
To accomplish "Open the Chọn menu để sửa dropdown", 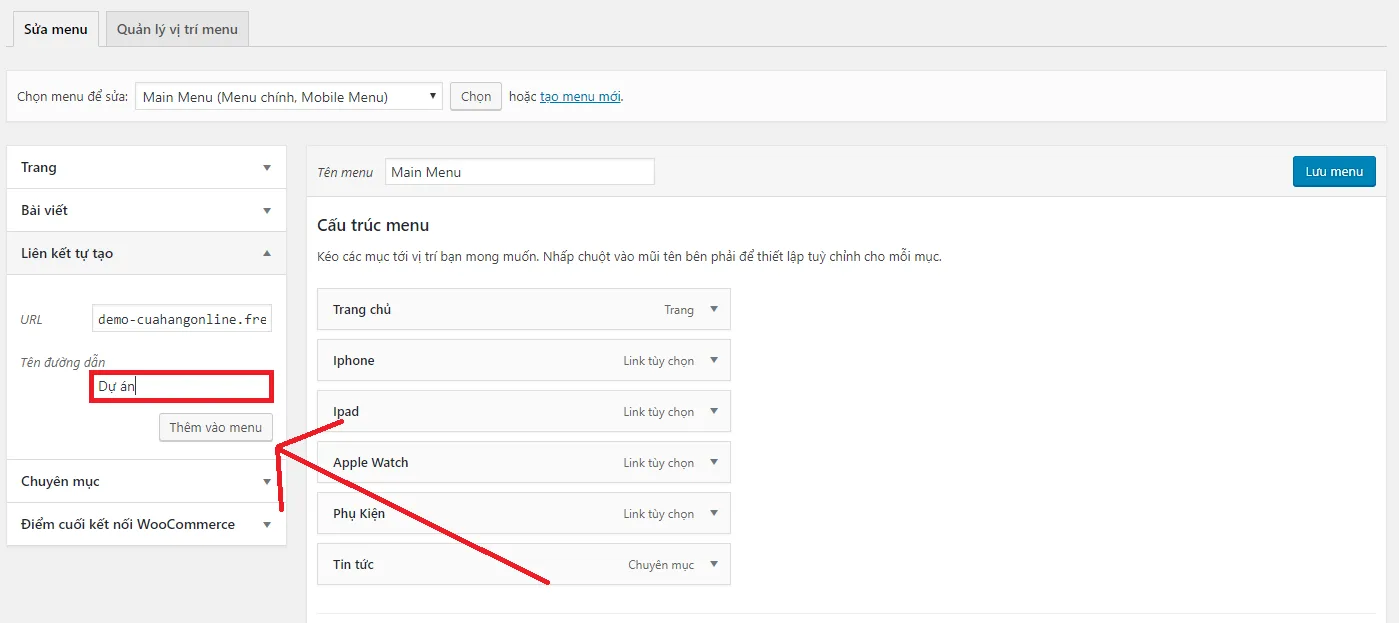I will coord(288,97).
